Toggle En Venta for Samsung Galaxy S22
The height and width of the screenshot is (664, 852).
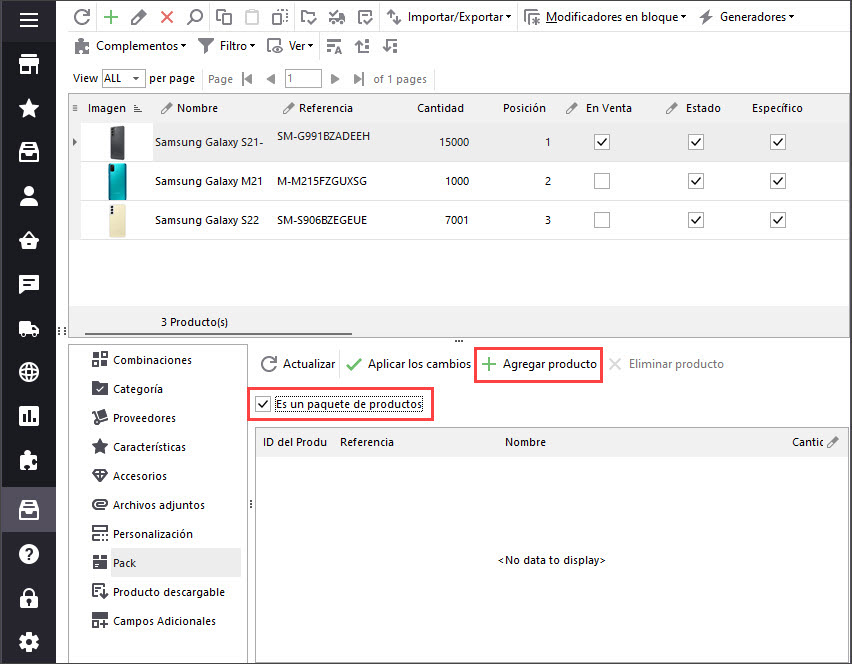(x=602, y=220)
